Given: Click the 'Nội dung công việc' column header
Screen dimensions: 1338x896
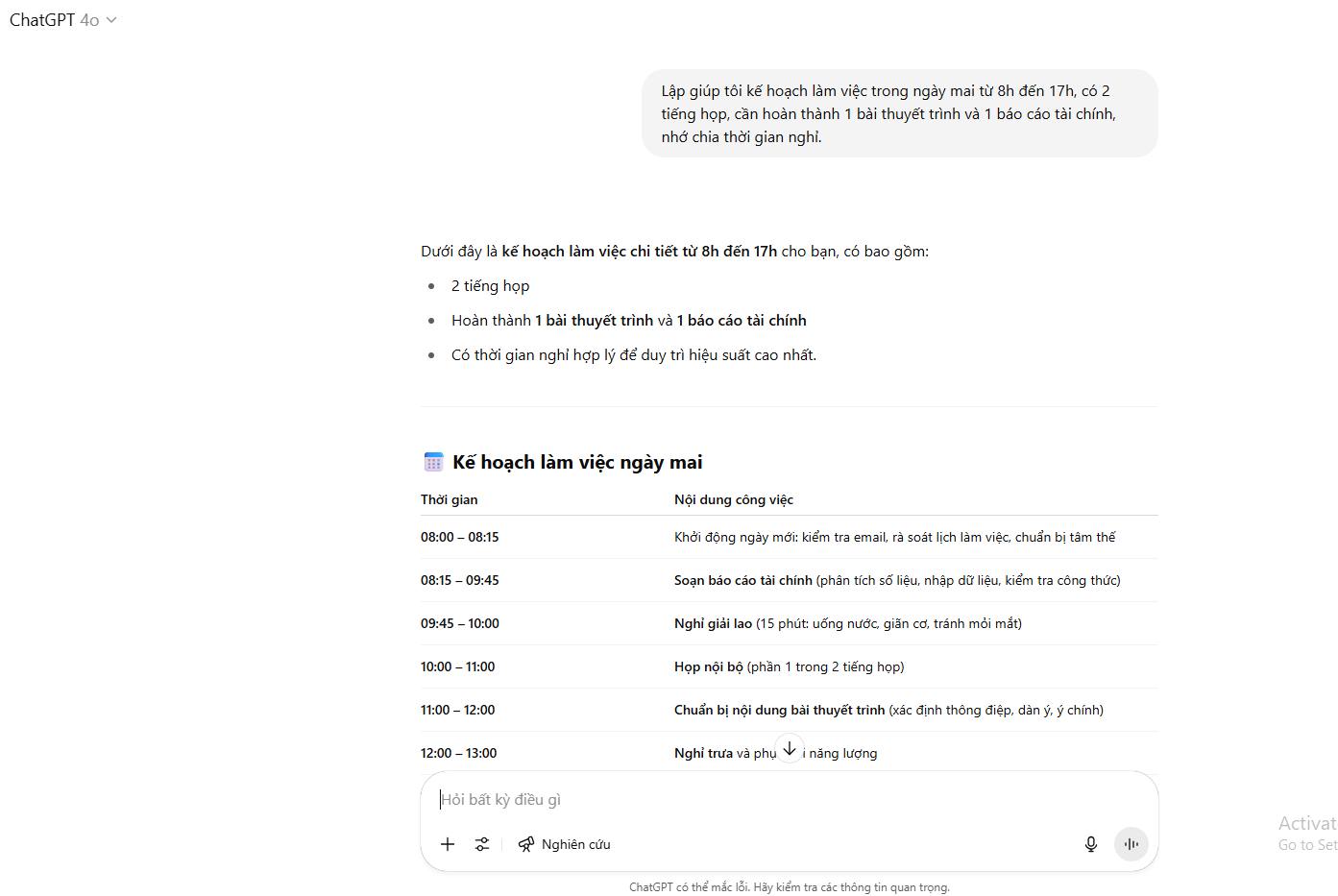Looking at the screenshot, I should 734,499.
